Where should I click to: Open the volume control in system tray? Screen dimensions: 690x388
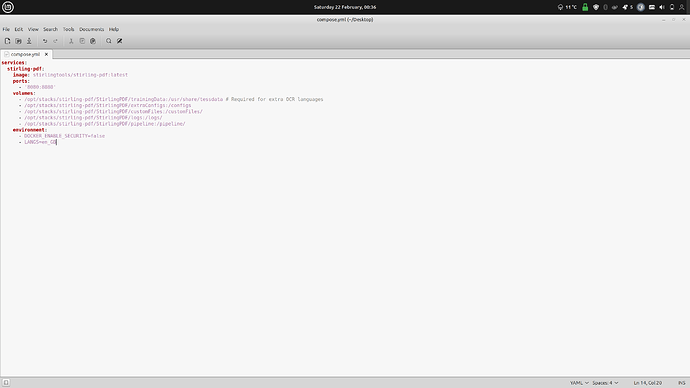661,7
